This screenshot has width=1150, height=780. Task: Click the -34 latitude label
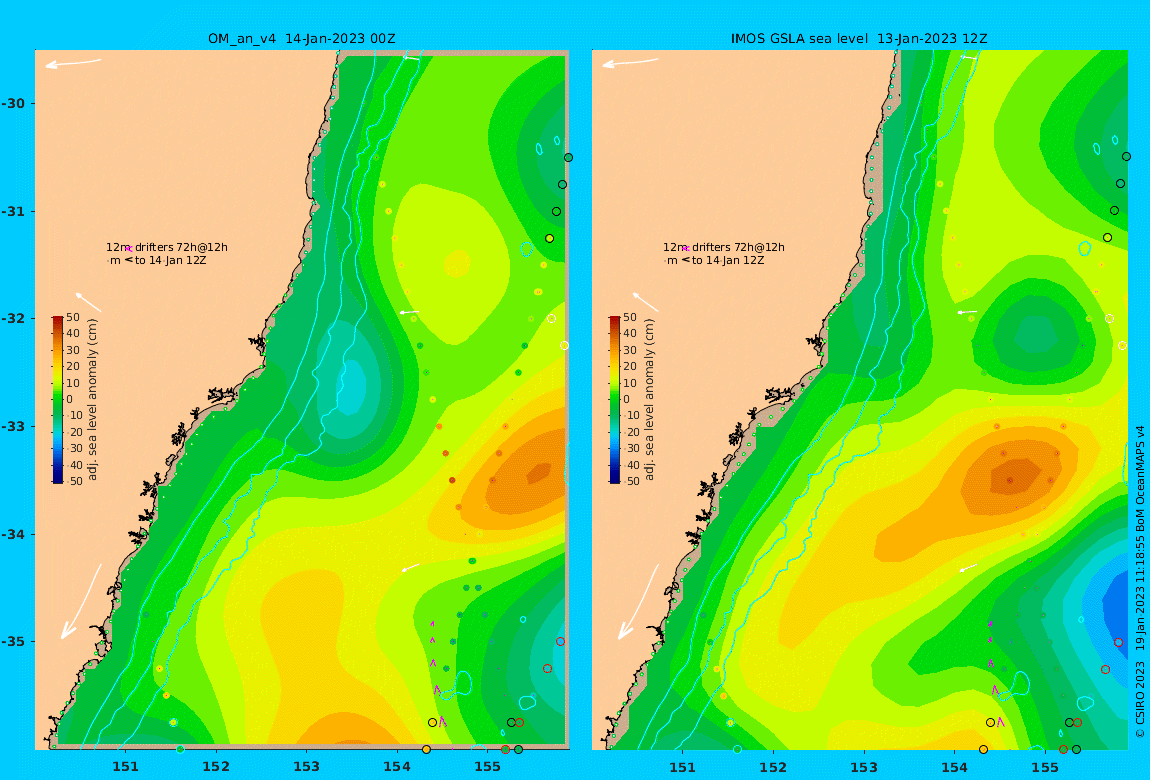point(13,534)
